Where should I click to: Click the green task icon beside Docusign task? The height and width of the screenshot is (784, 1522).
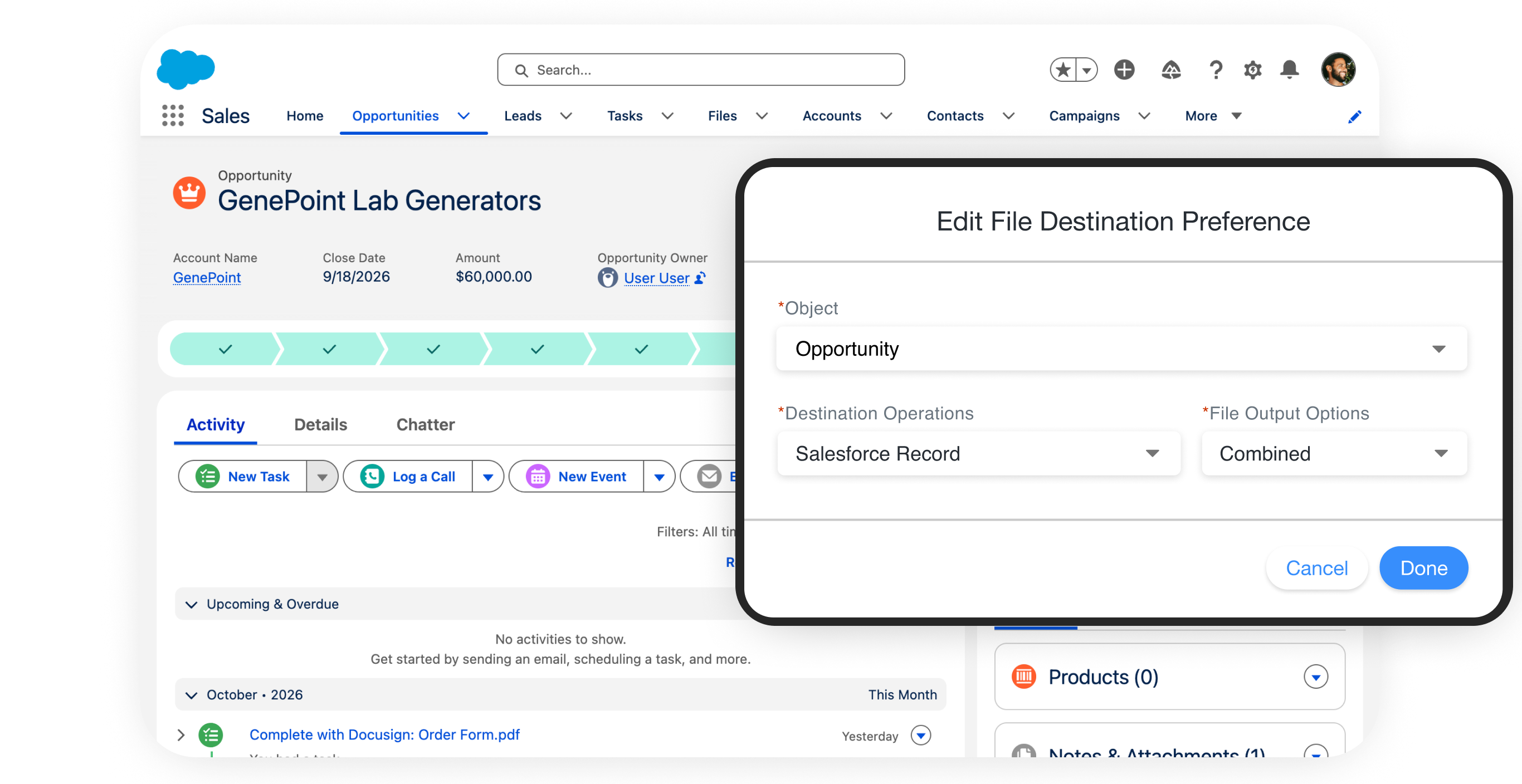click(x=211, y=734)
